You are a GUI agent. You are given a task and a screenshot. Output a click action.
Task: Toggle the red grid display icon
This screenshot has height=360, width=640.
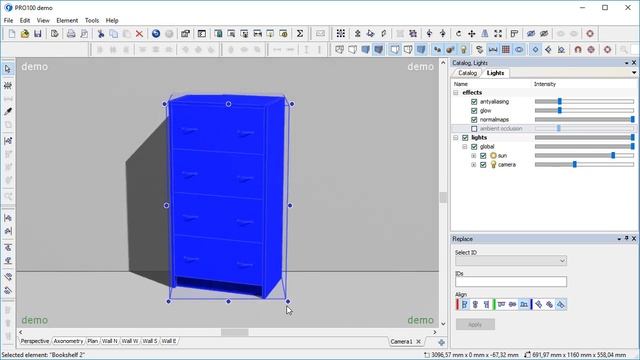click(x=506, y=50)
